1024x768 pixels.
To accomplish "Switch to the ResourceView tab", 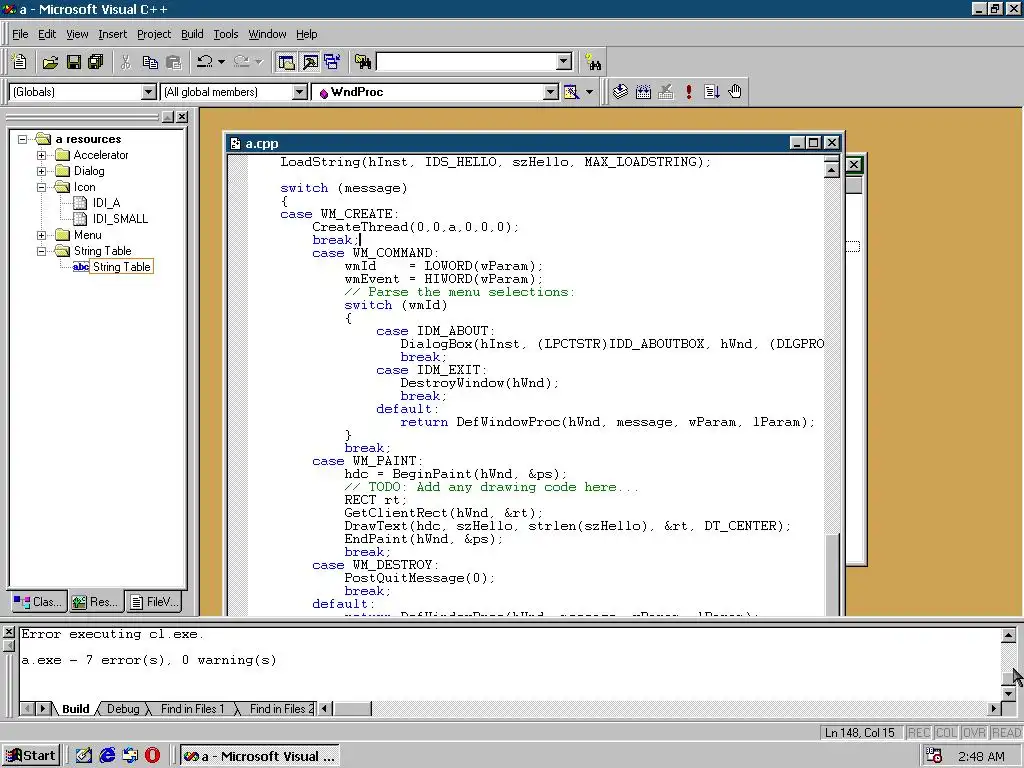I will click(x=96, y=601).
